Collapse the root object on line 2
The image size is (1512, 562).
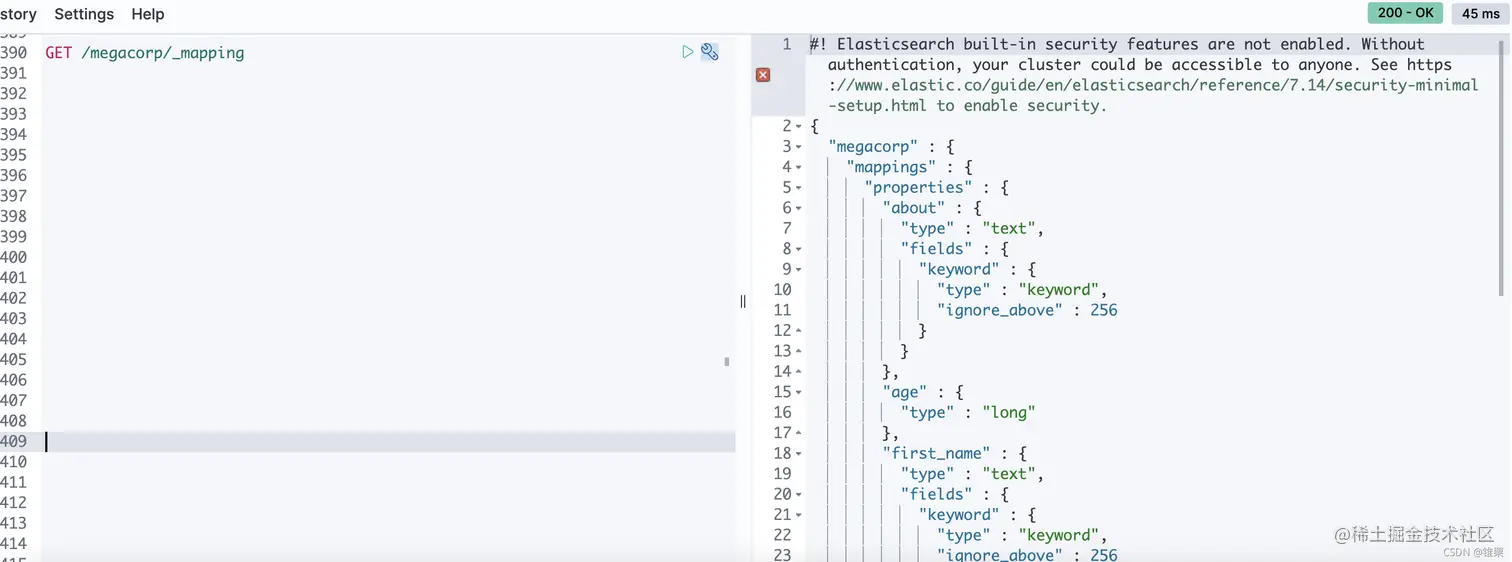pyautogui.click(x=799, y=126)
